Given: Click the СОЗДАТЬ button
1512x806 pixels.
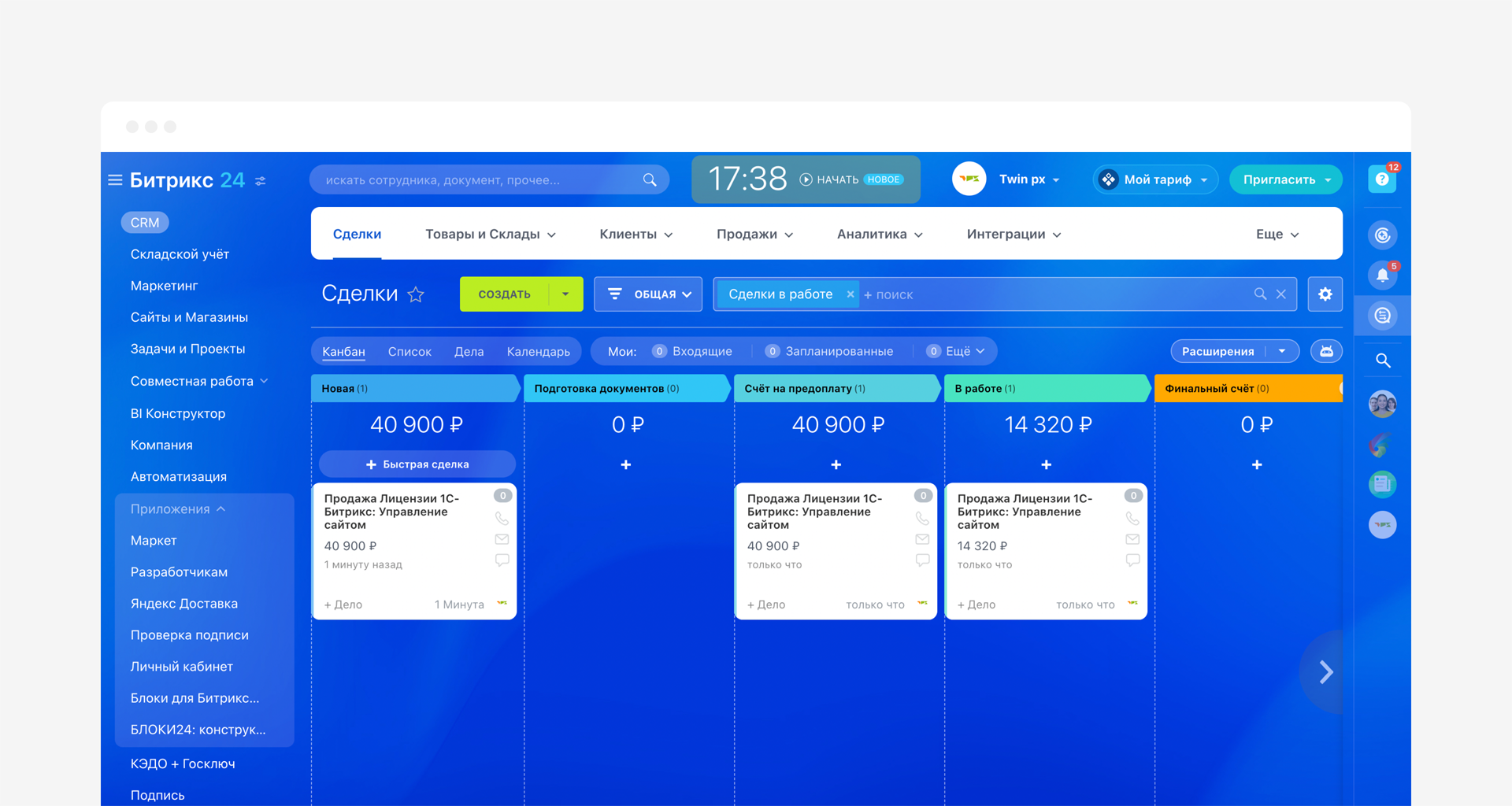Looking at the screenshot, I should [505, 294].
